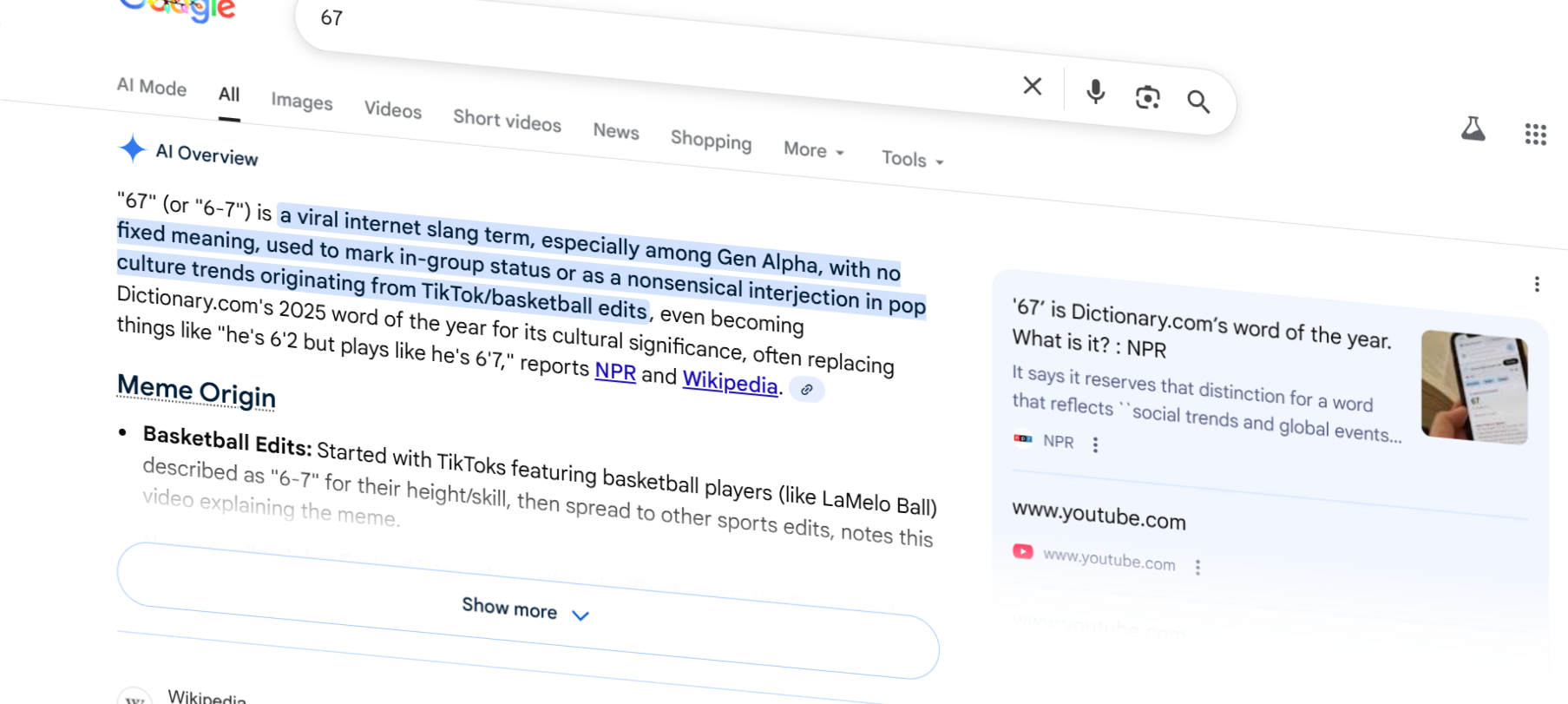Click the NPR article phone thumbnail
The width and height of the screenshot is (1568, 704).
(x=1474, y=387)
